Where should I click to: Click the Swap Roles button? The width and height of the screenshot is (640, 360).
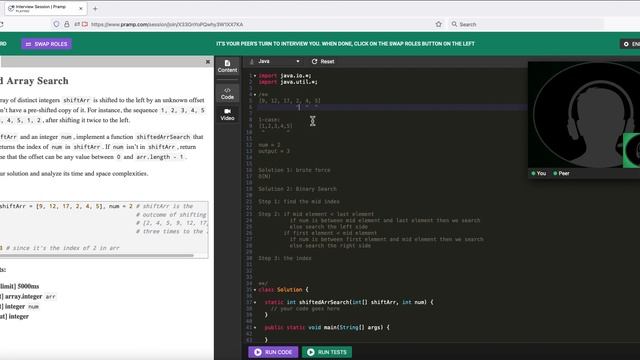click(x=47, y=44)
